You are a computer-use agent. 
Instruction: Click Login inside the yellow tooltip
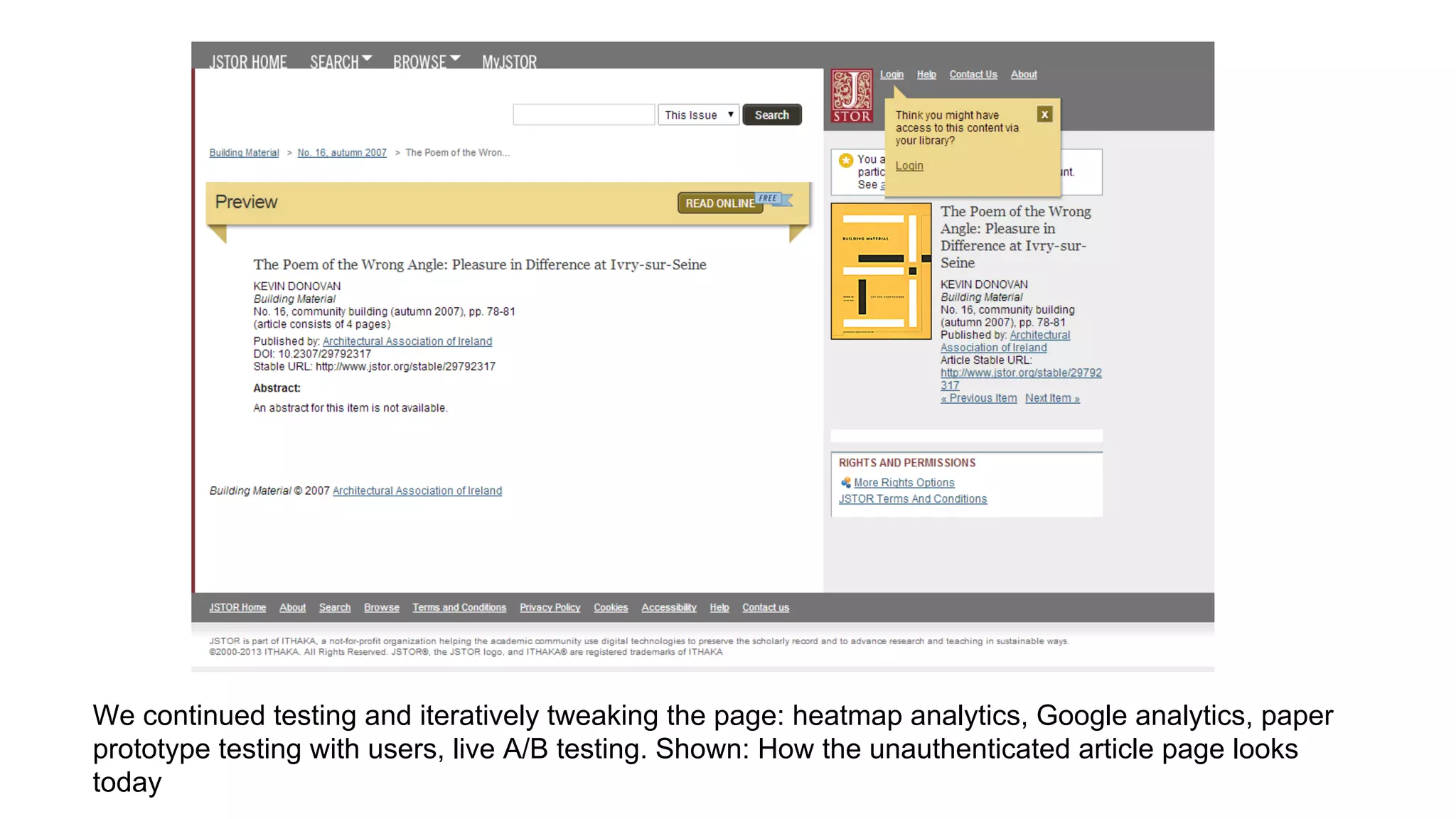coord(909,166)
